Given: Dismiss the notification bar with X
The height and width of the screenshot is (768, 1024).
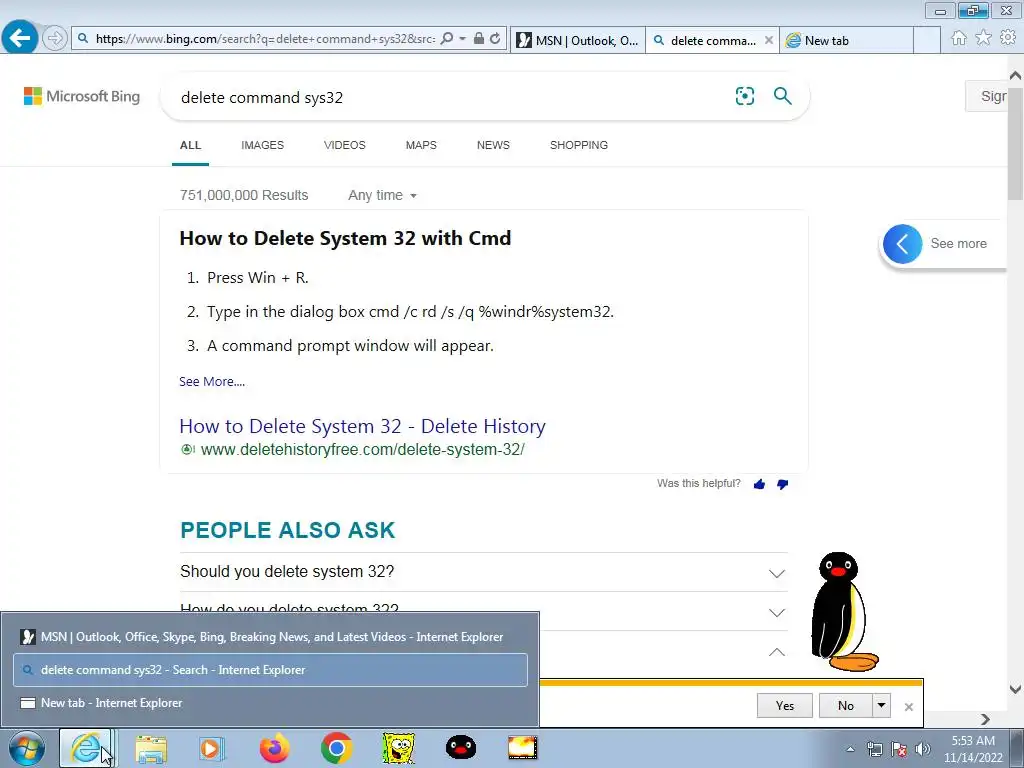Looking at the screenshot, I should pyautogui.click(x=908, y=707).
